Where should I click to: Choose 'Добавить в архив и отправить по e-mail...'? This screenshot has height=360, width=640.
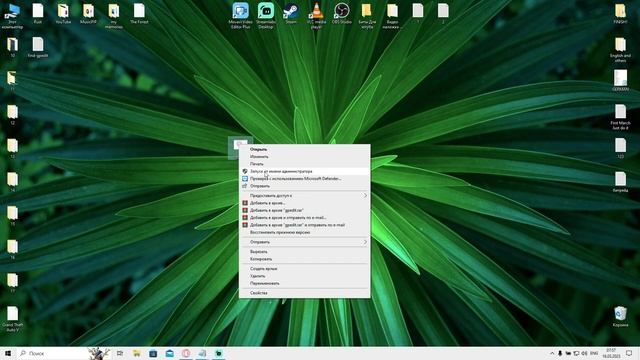(x=304, y=218)
